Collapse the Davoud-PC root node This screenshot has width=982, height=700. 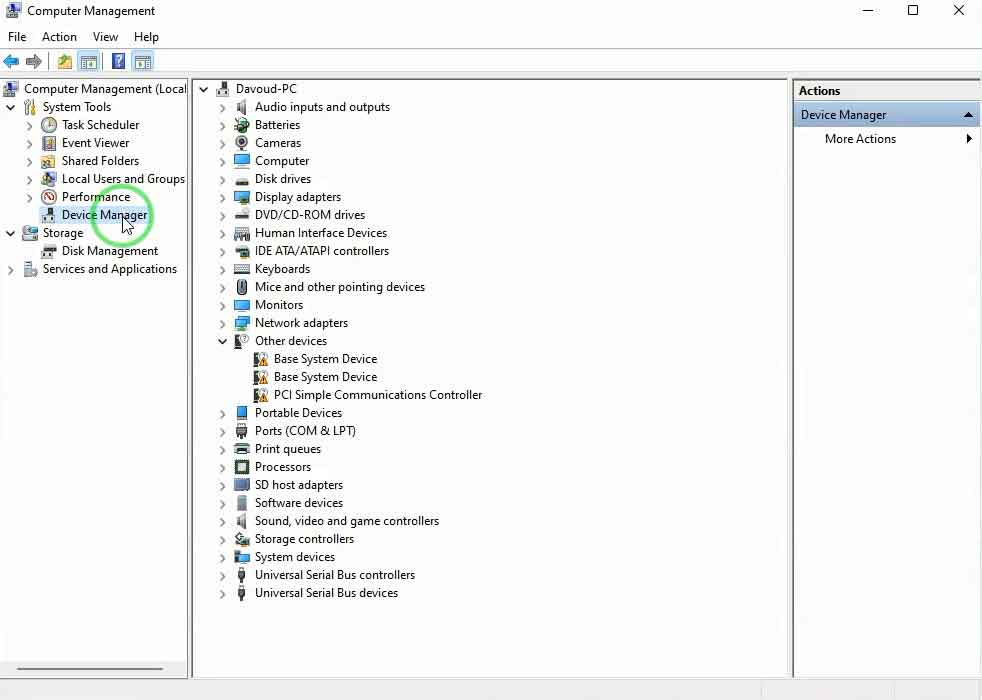[x=204, y=89]
